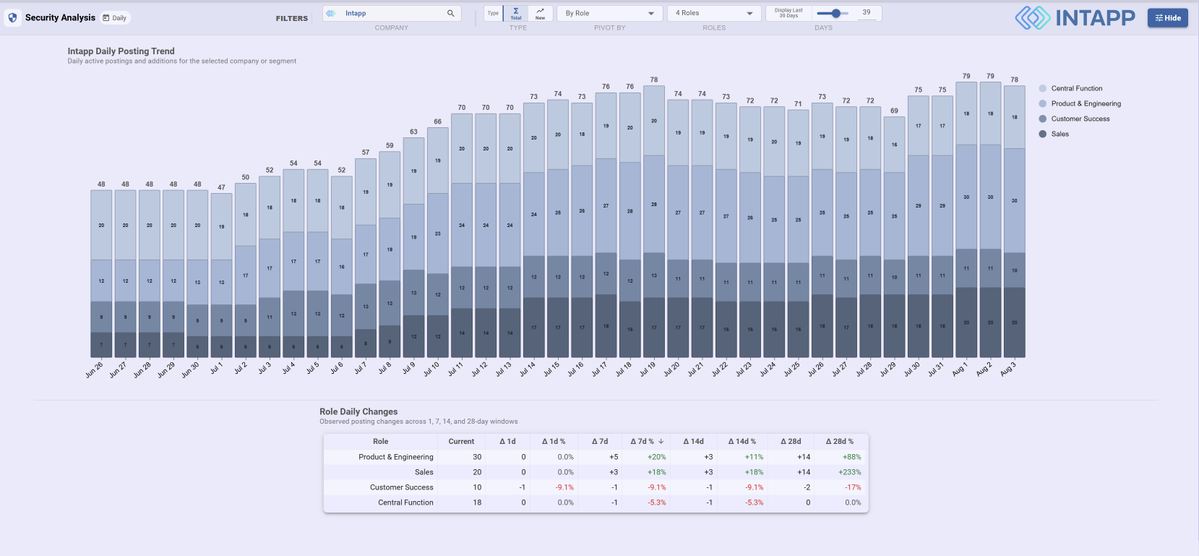The width and height of the screenshot is (1199, 556).
Task: Click the +88% value in Product & Engineering row
Action: coord(851,457)
